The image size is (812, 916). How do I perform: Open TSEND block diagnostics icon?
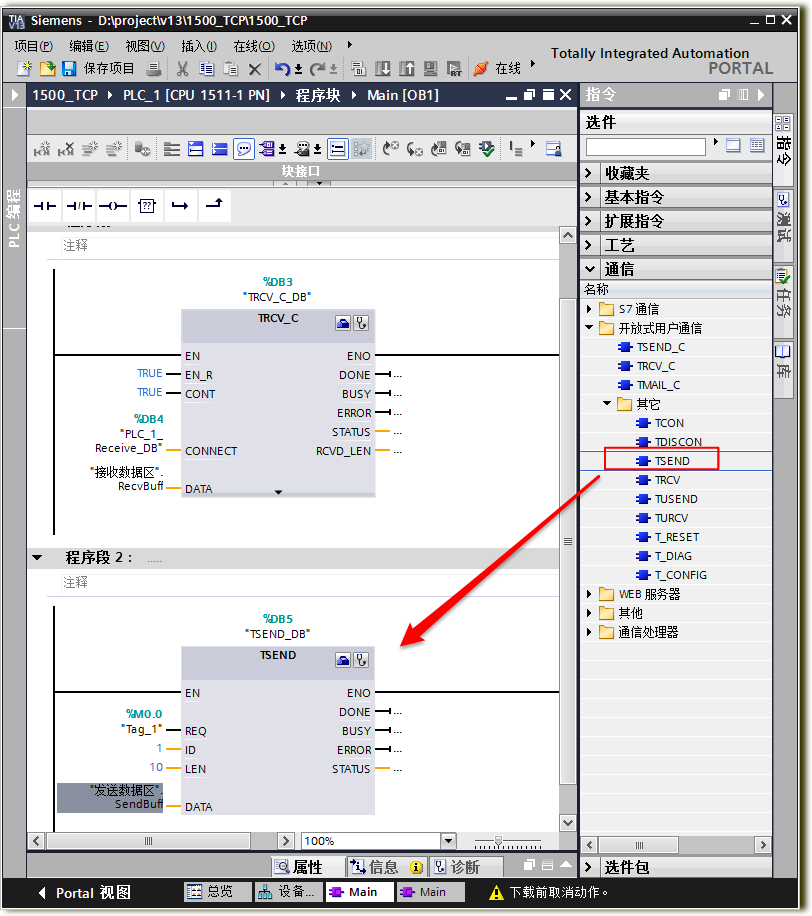(x=362, y=660)
